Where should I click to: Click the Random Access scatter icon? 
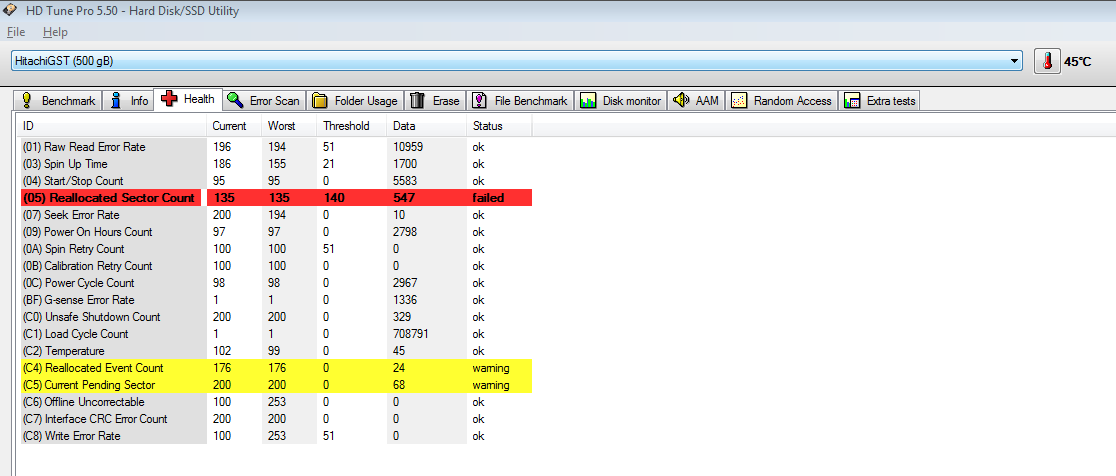pyautogui.click(x=739, y=100)
